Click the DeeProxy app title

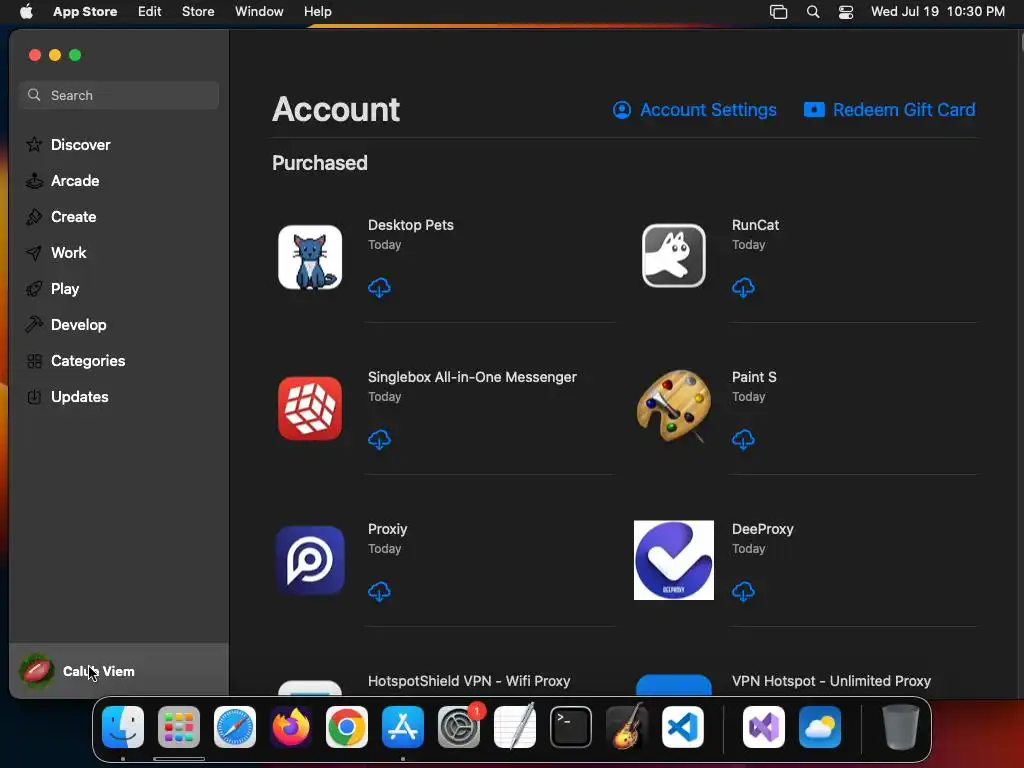coord(763,529)
